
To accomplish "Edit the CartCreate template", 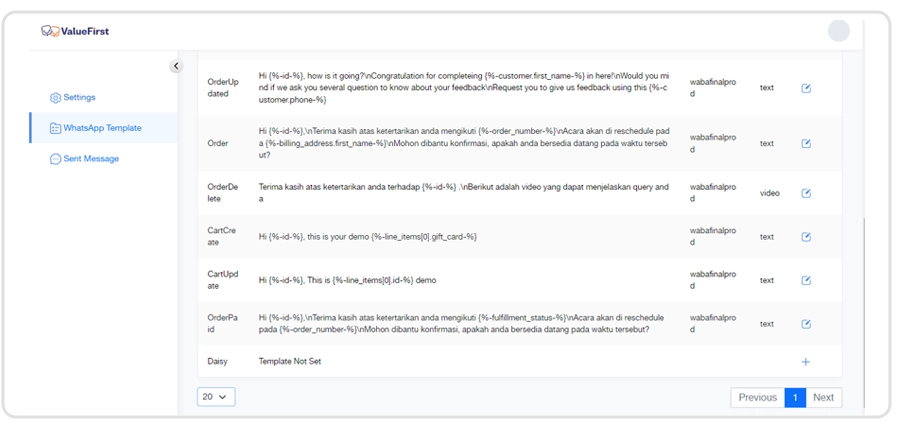I will pyautogui.click(x=806, y=237).
